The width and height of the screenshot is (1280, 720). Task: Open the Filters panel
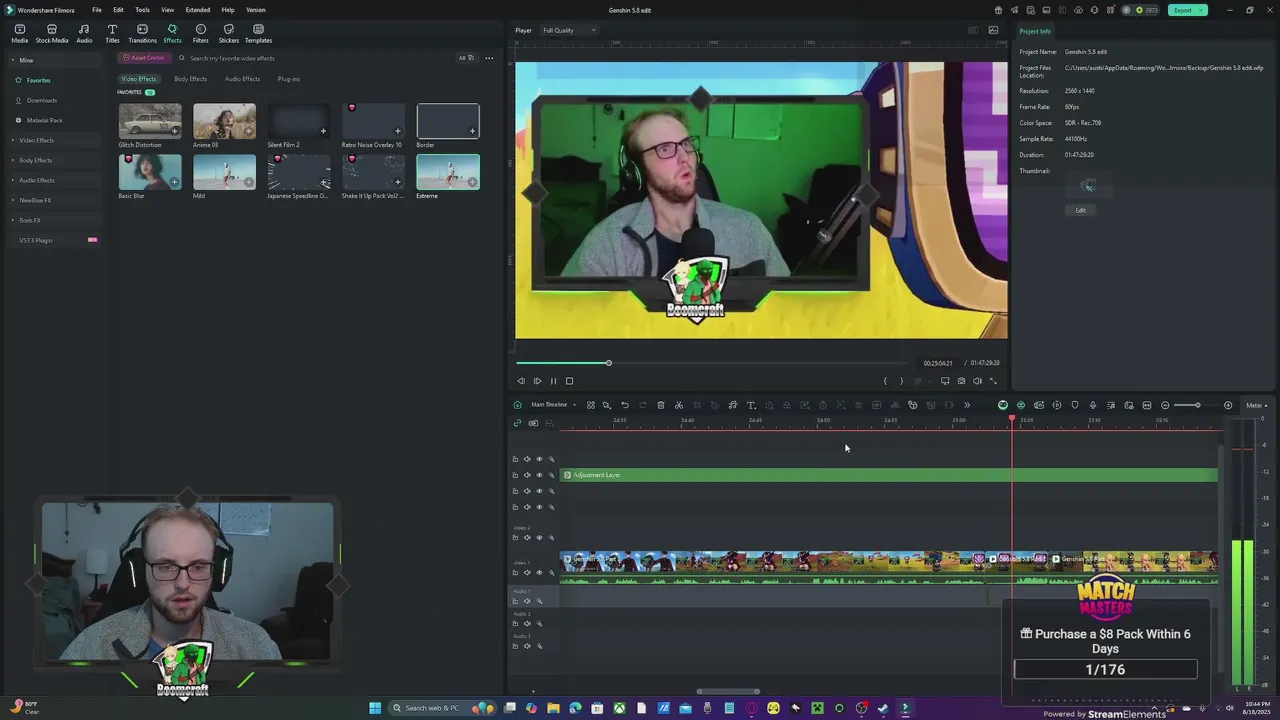pos(200,33)
